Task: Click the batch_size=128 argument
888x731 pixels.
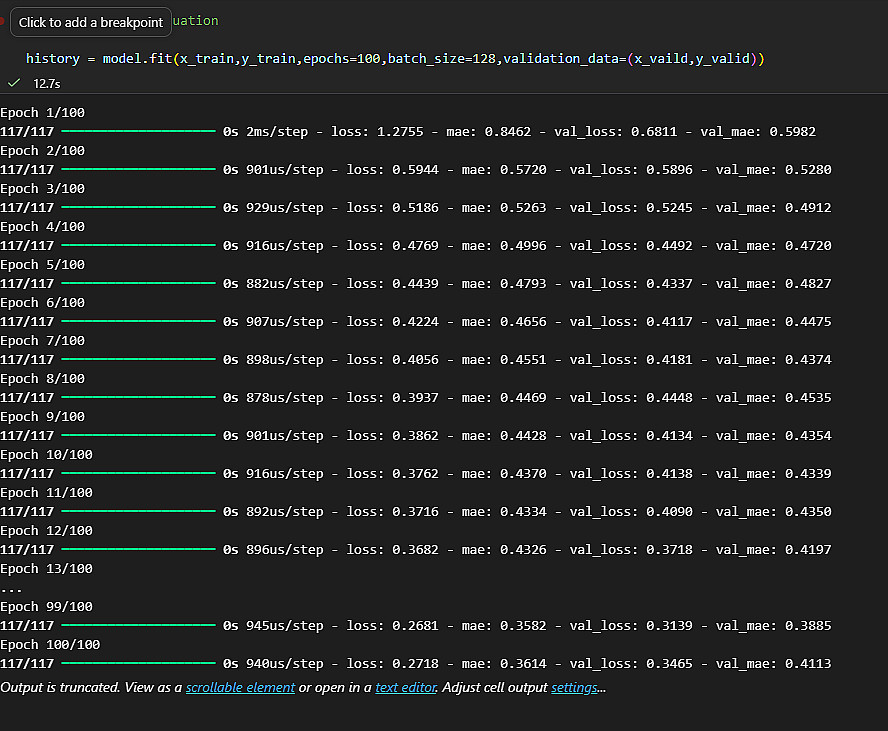Action: pyautogui.click(x=442, y=59)
